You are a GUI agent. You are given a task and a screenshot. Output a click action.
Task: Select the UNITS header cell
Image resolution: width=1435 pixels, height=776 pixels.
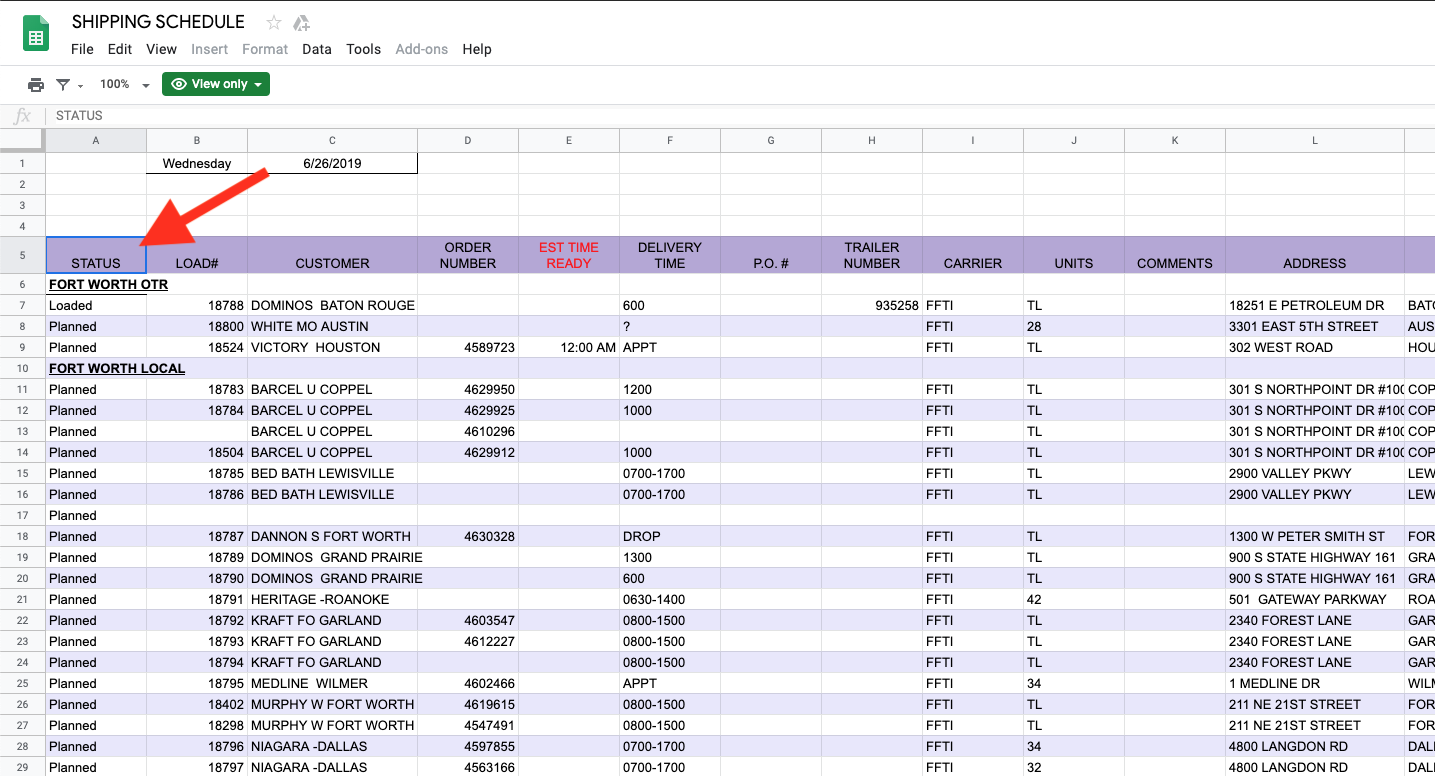click(x=1074, y=255)
